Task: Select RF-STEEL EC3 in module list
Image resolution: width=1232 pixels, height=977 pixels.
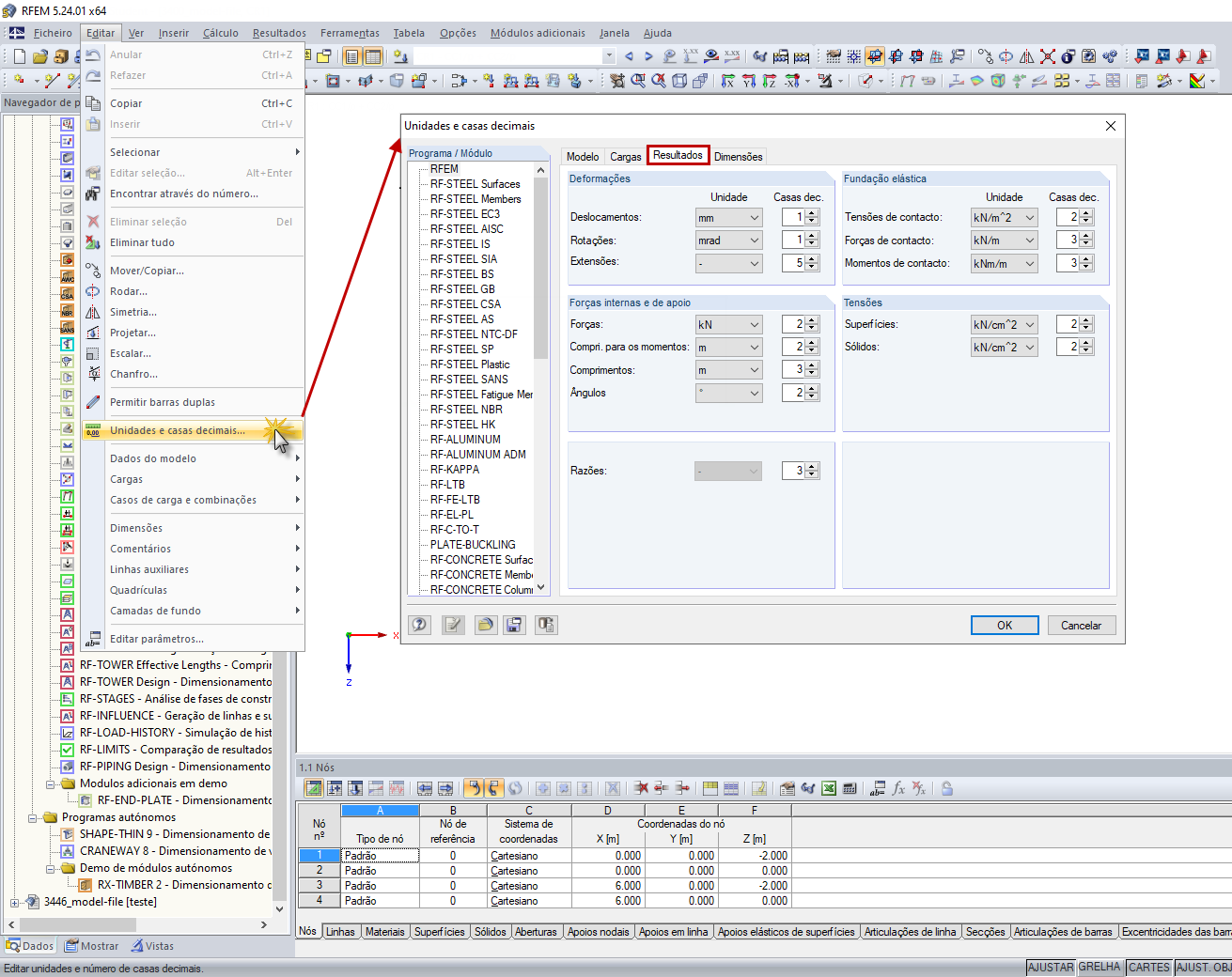Action: pos(465,214)
